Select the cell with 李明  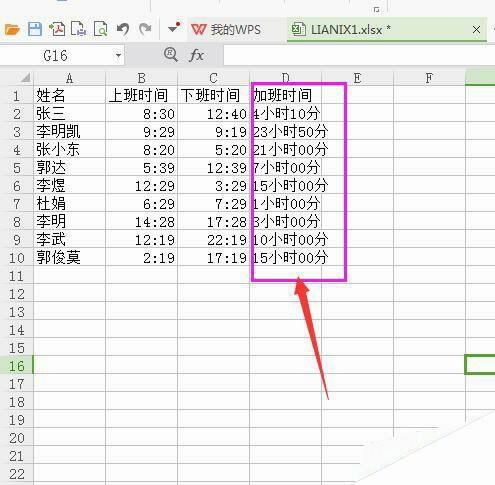[69, 222]
